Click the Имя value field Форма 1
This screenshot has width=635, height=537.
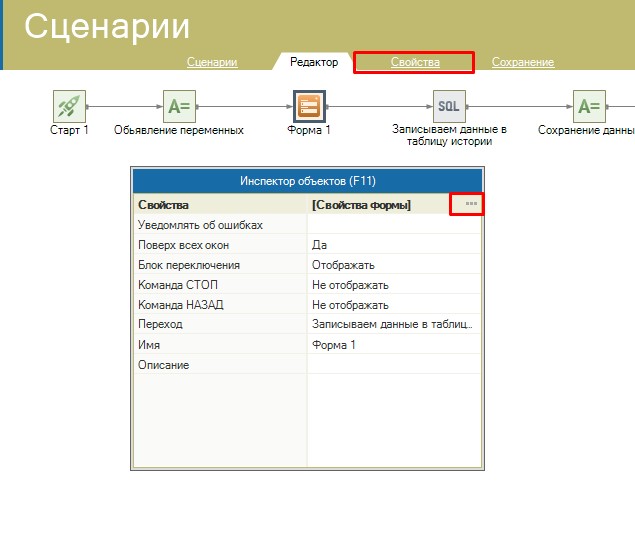394,345
